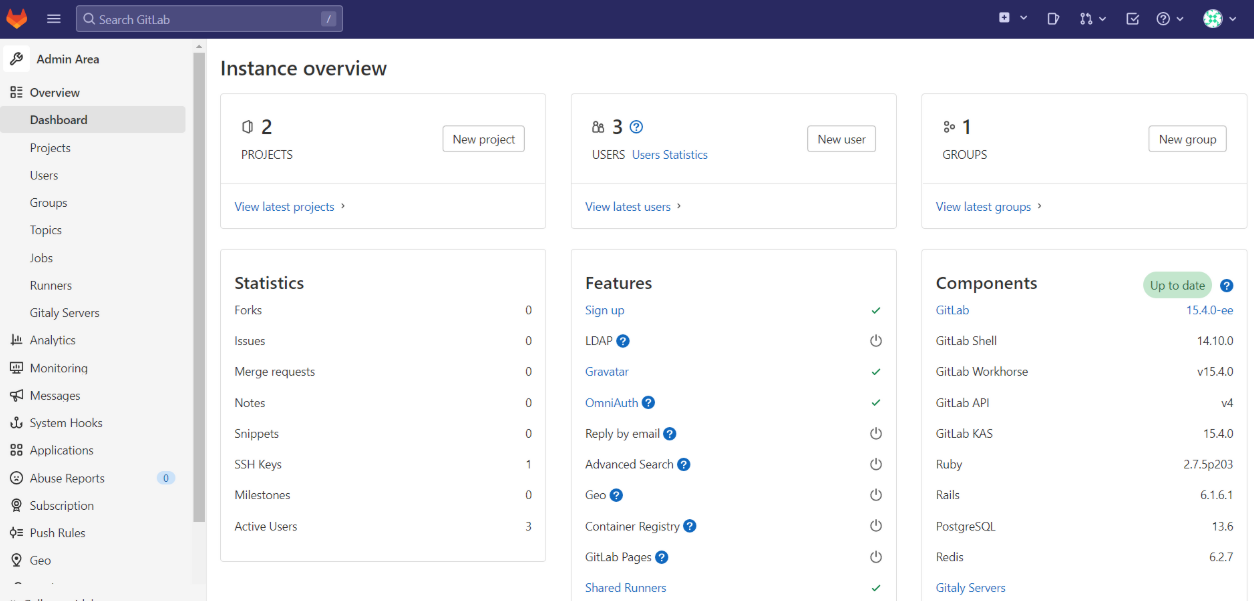Open View latest users link
This screenshot has width=1254, height=601.
633,207
